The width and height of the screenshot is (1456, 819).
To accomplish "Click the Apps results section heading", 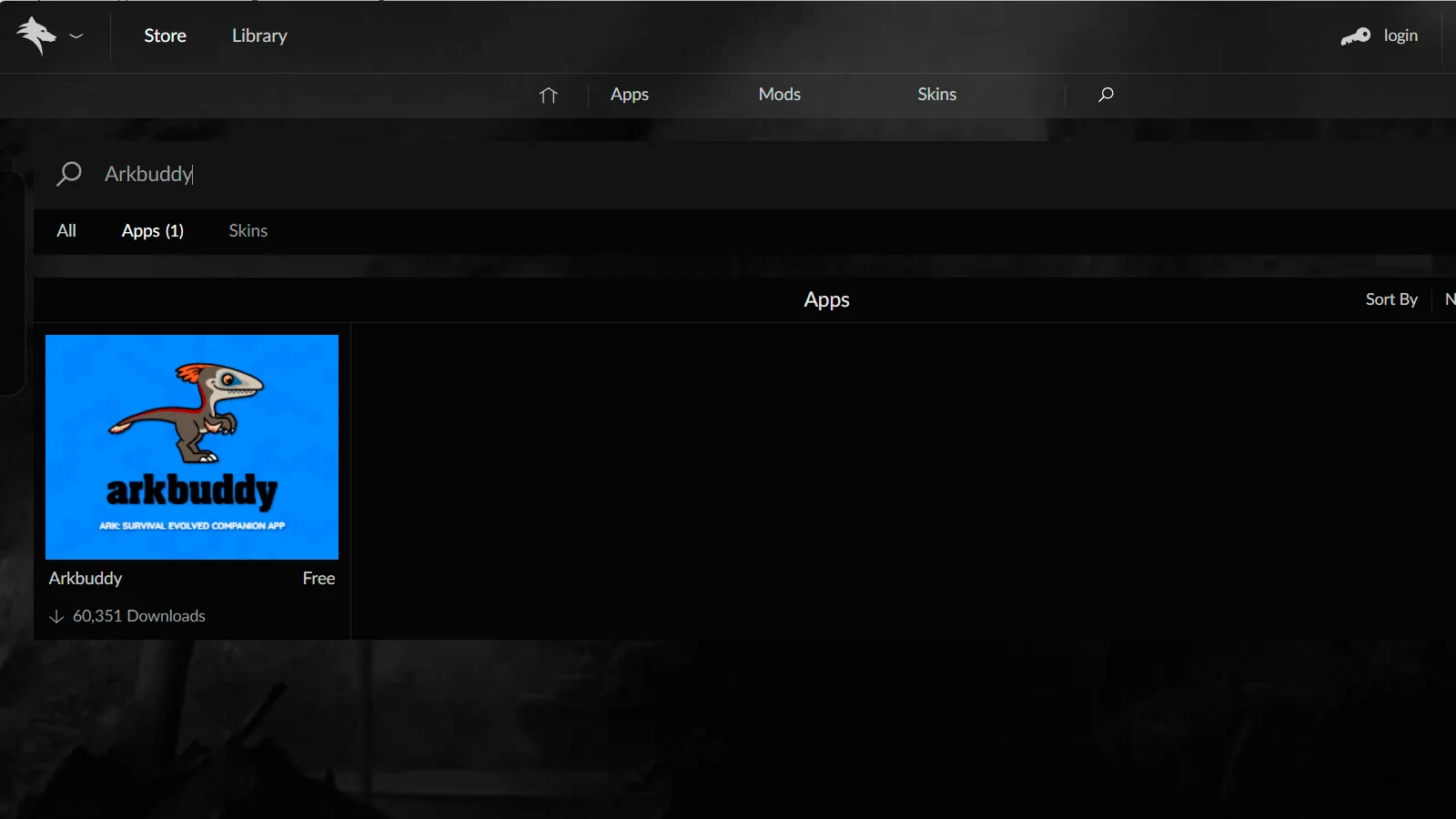I will [826, 300].
